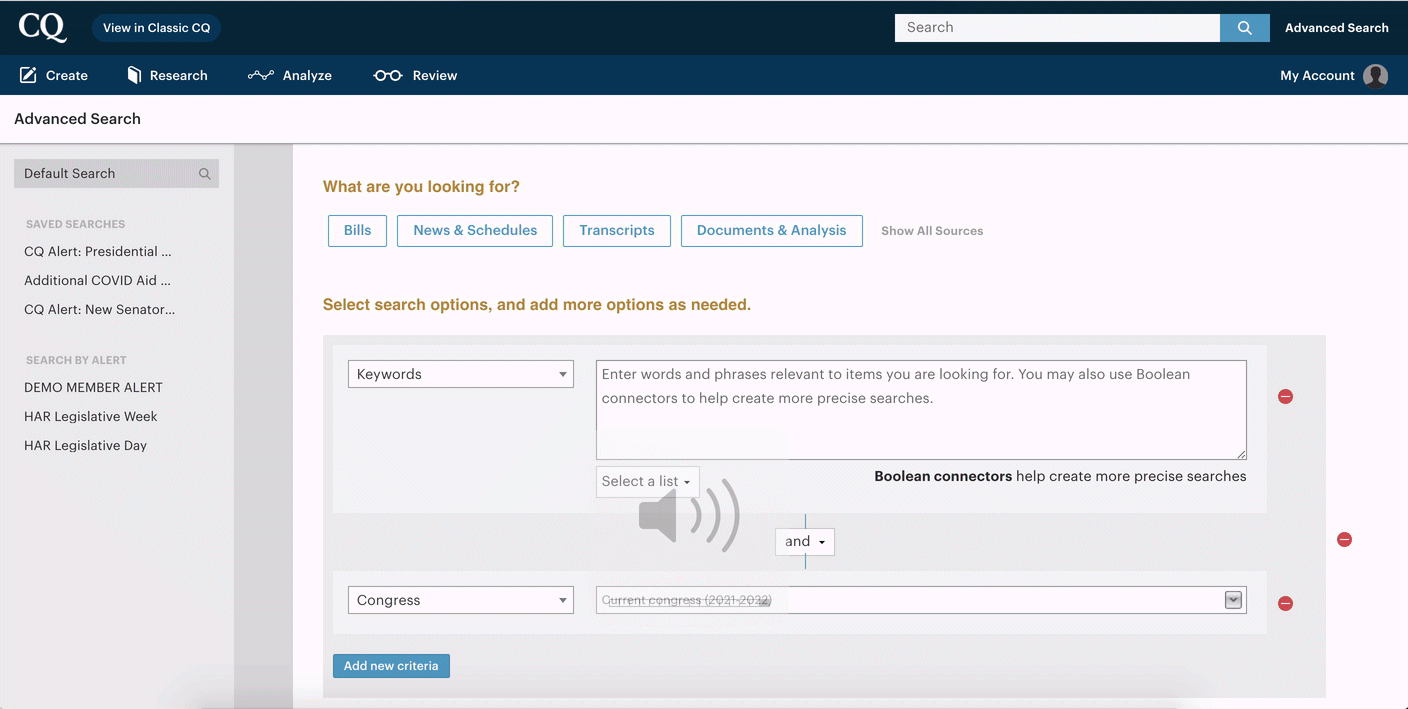Open Current congress value dropdown arrow
Image resolution: width=1408 pixels, height=709 pixels.
click(x=1234, y=600)
